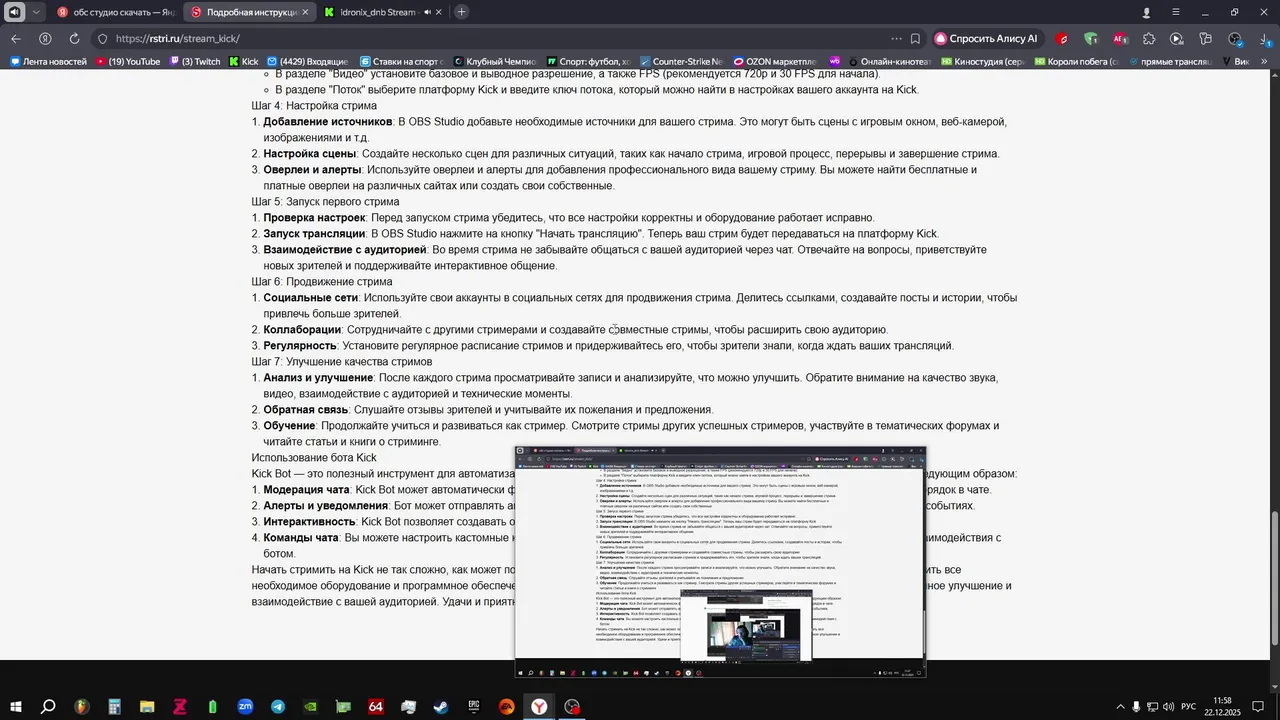The width and height of the screenshot is (1280, 720).
Task: Open 'Клубный Чемпионат' bookmark
Action: 496,62
